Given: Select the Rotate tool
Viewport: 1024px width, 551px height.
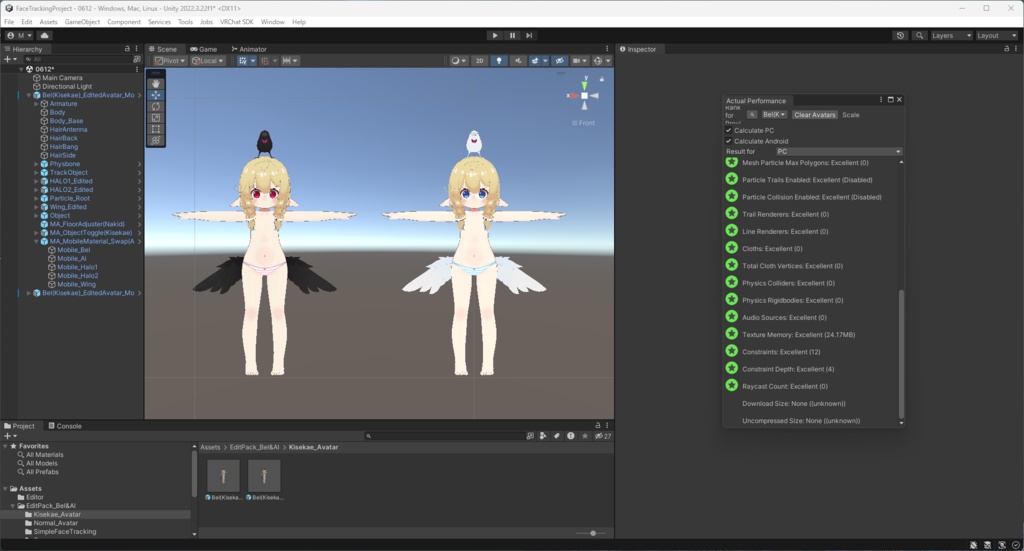Looking at the screenshot, I should (155, 106).
